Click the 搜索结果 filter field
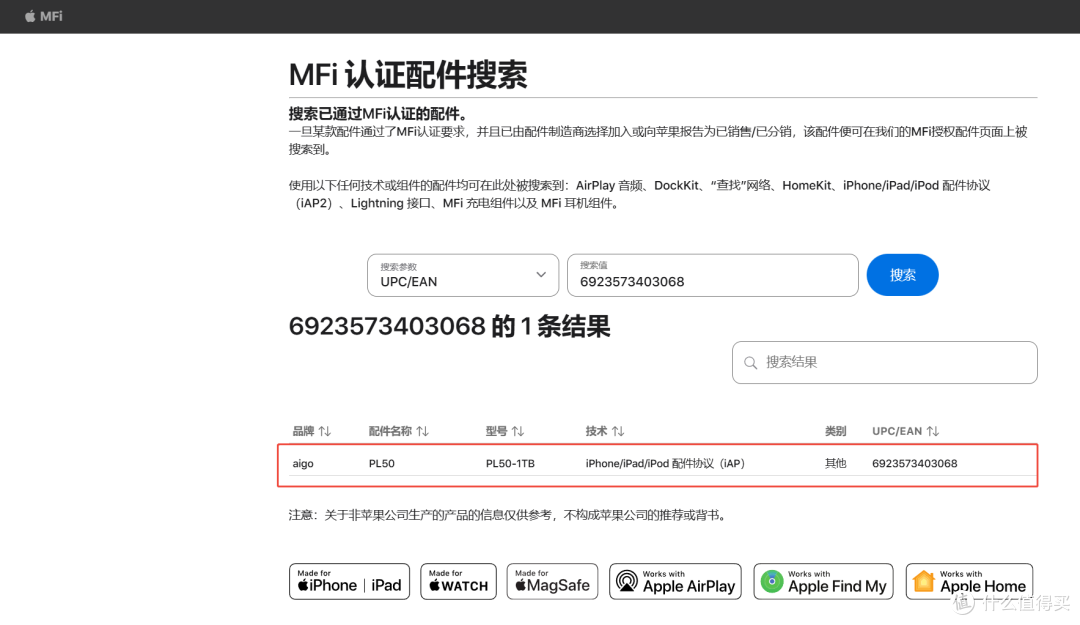The height and width of the screenshot is (625, 1080). tap(884, 362)
